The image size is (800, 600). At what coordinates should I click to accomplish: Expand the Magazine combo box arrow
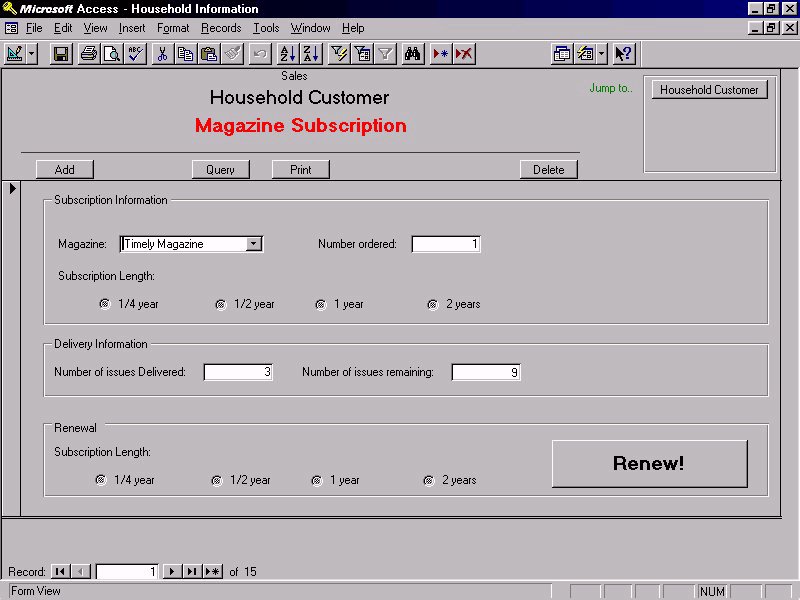[254, 244]
